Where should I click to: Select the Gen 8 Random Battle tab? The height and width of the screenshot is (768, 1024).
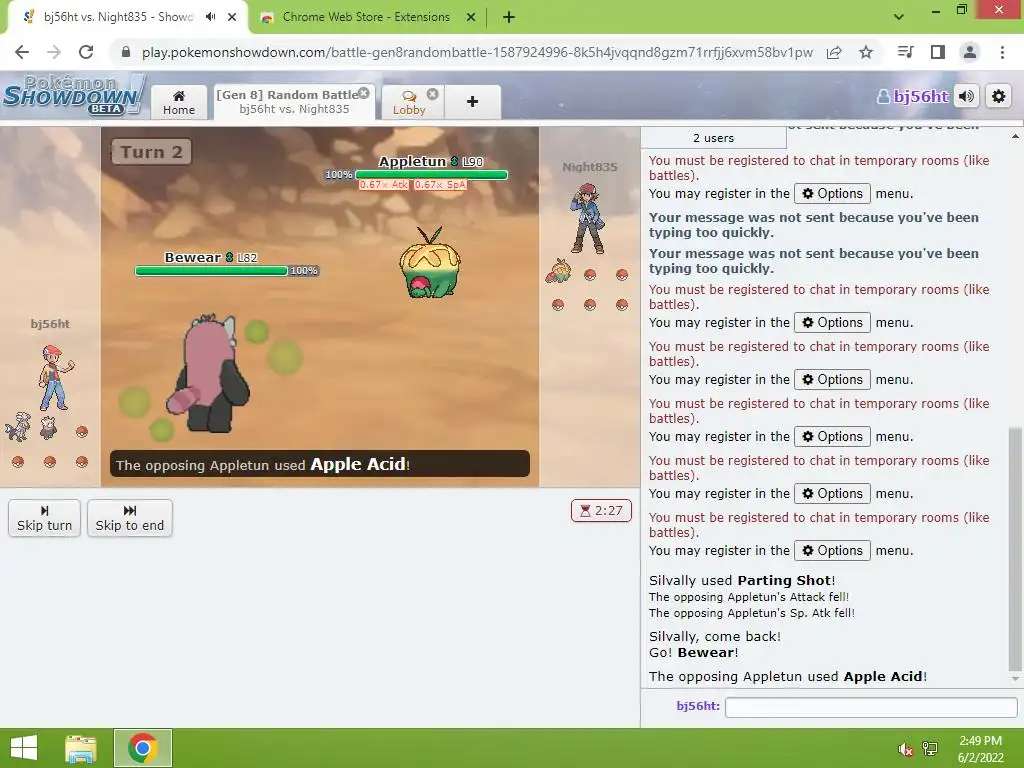click(294, 102)
